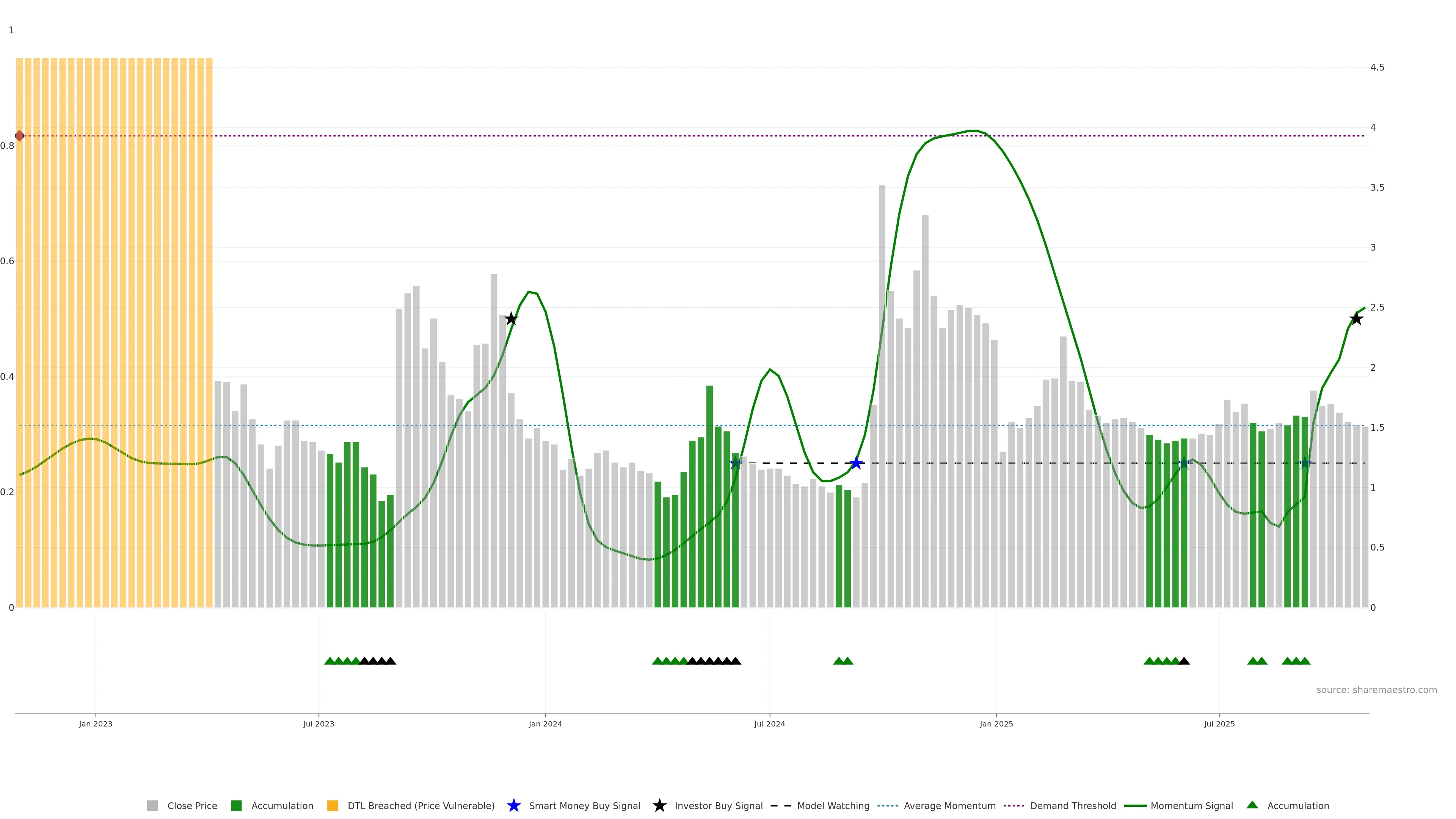Click the black star at the chart's far right
The image size is (1456, 819).
(1356, 319)
